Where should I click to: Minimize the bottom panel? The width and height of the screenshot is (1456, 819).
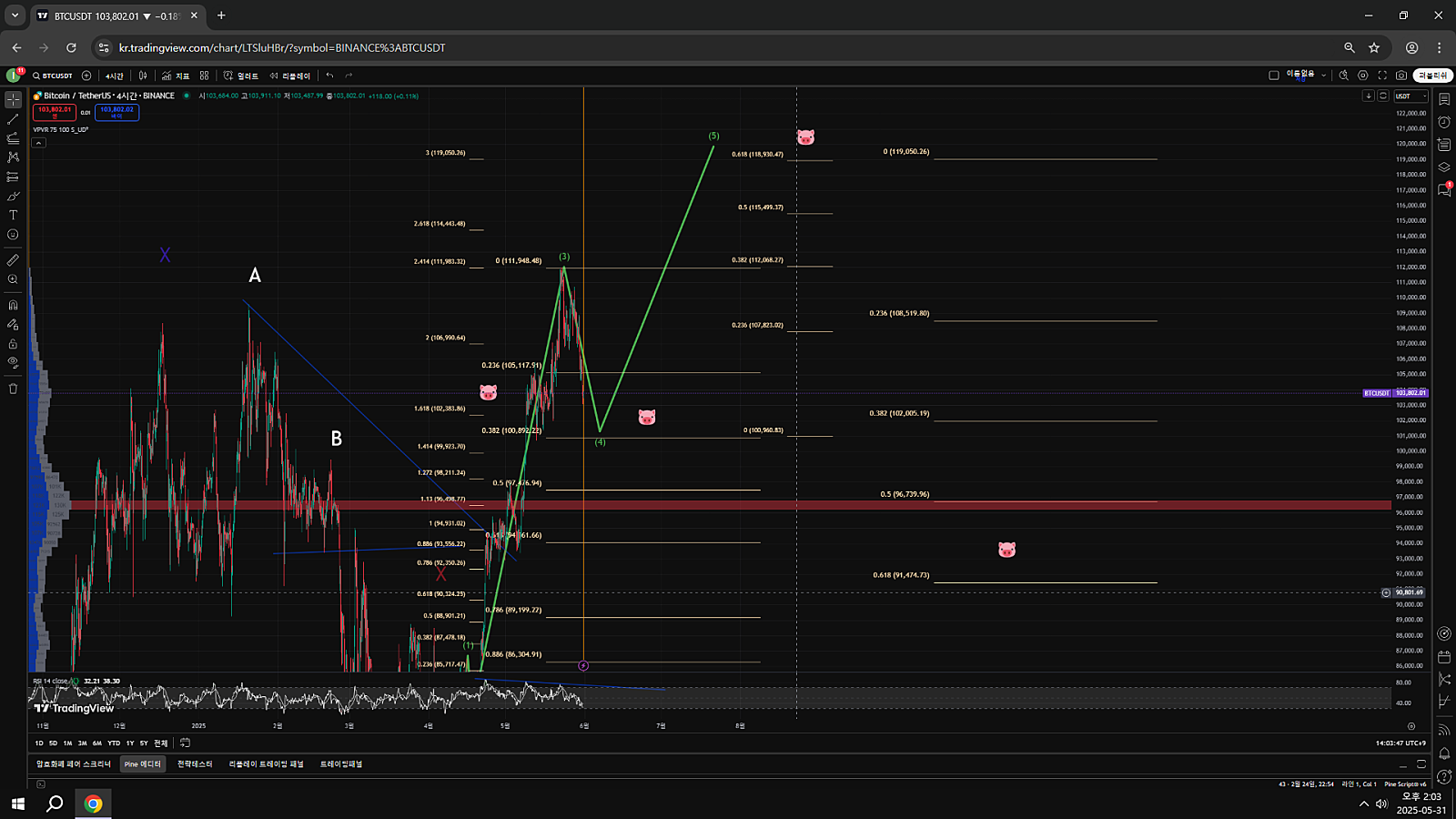click(x=1402, y=764)
